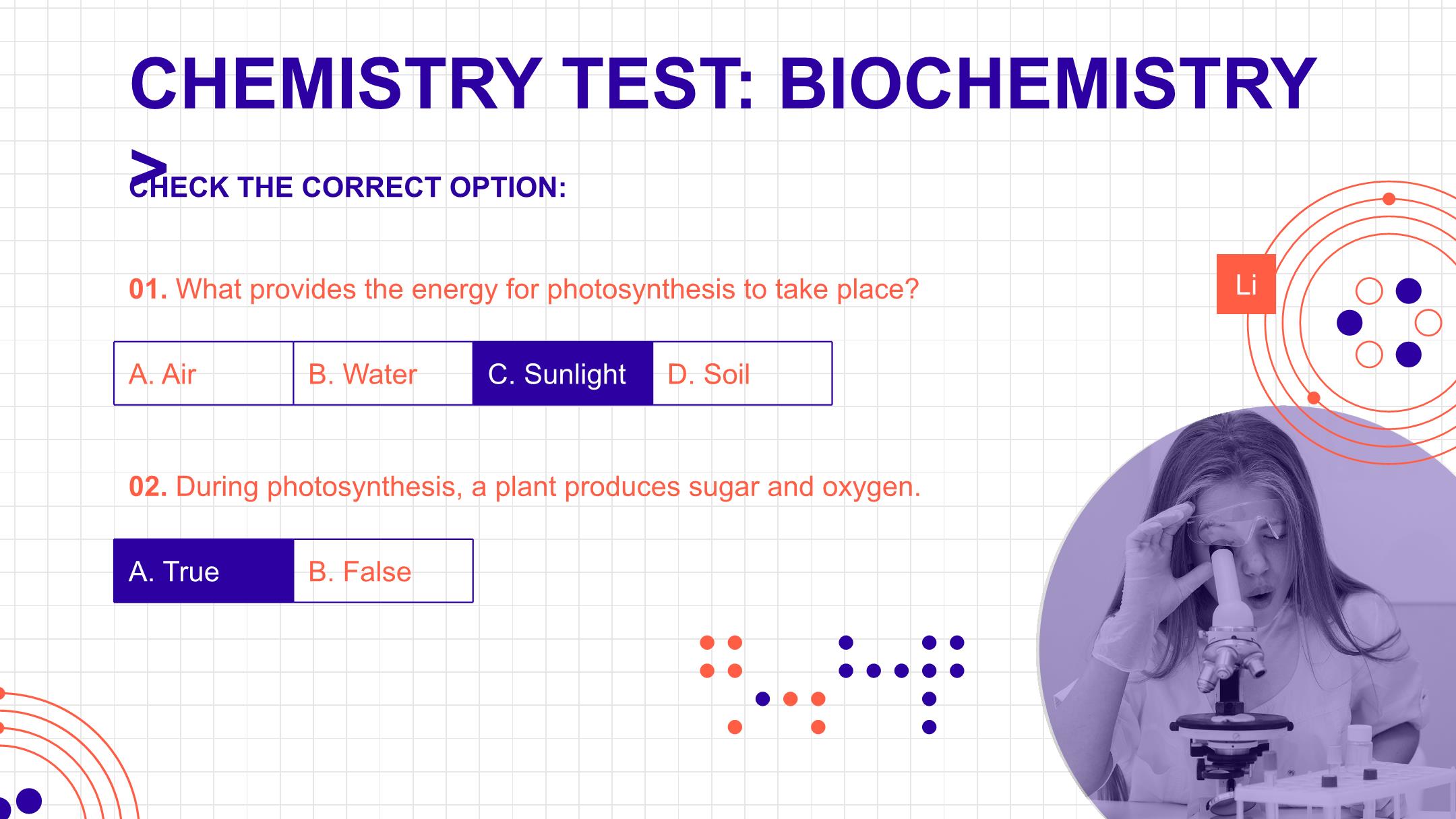Viewport: 1456px width, 819px height.
Task: Select A. True for question 02
Action: (204, 571)
